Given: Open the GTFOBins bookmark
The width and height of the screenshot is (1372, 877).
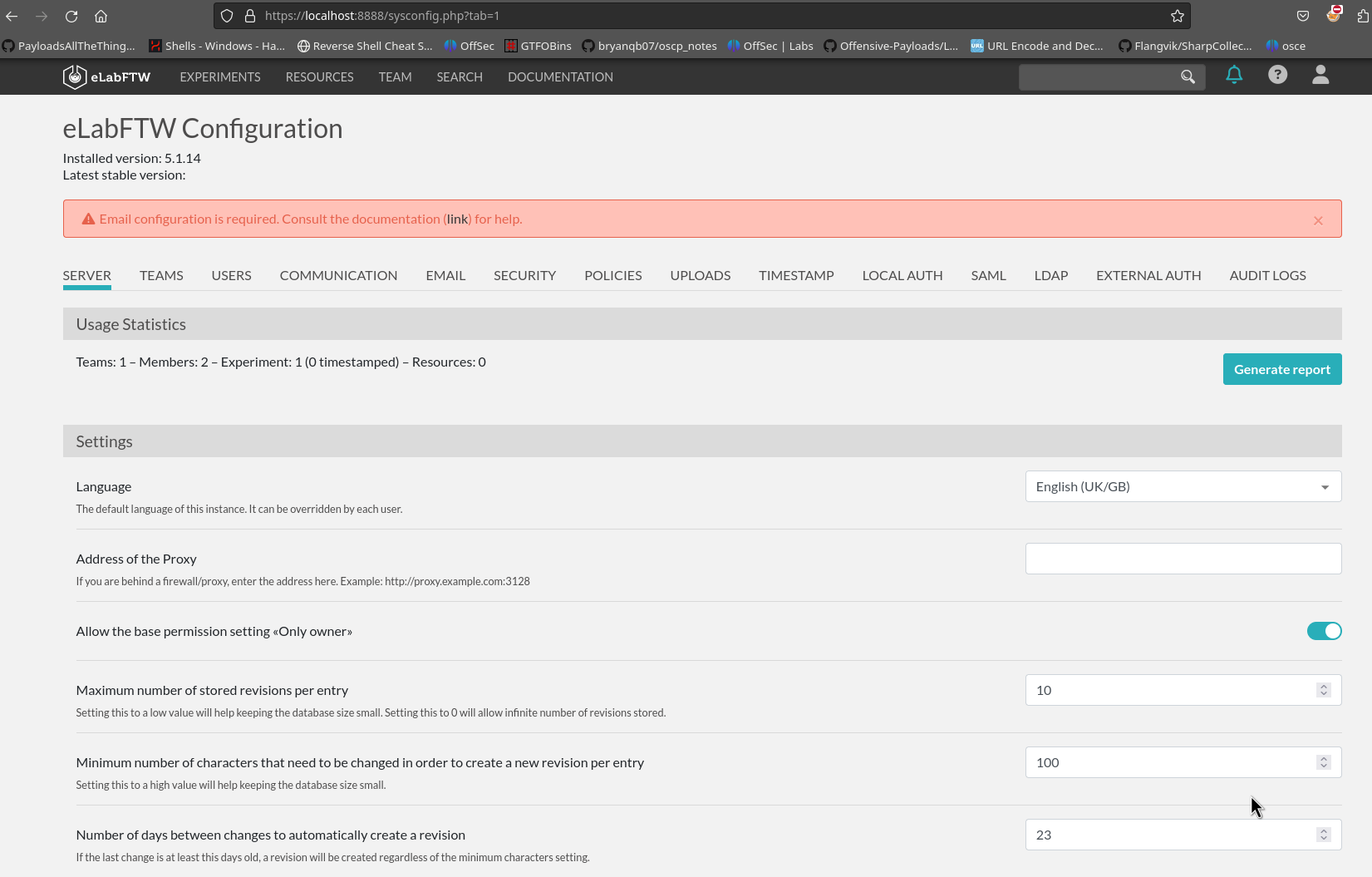Looking at the screenshot, I should click(538, 46).
